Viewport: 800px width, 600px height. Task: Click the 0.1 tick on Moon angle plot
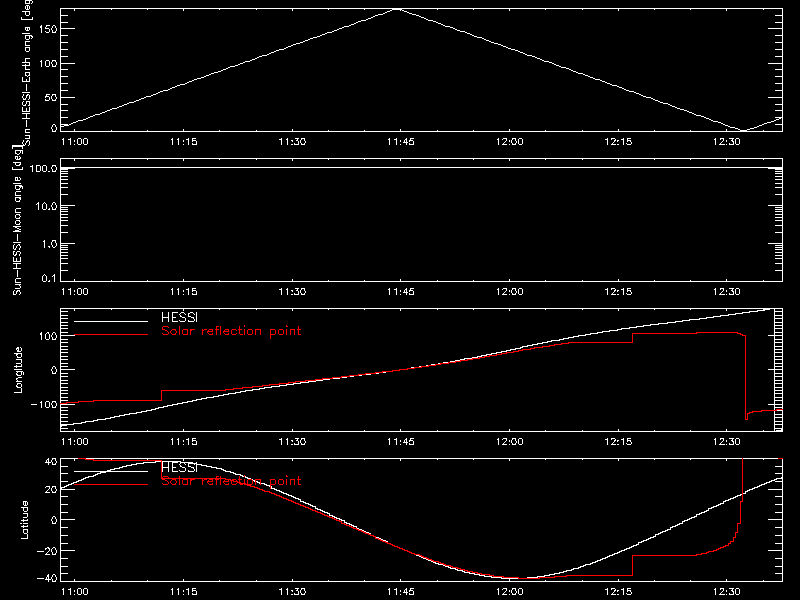(x=49, y=278)
